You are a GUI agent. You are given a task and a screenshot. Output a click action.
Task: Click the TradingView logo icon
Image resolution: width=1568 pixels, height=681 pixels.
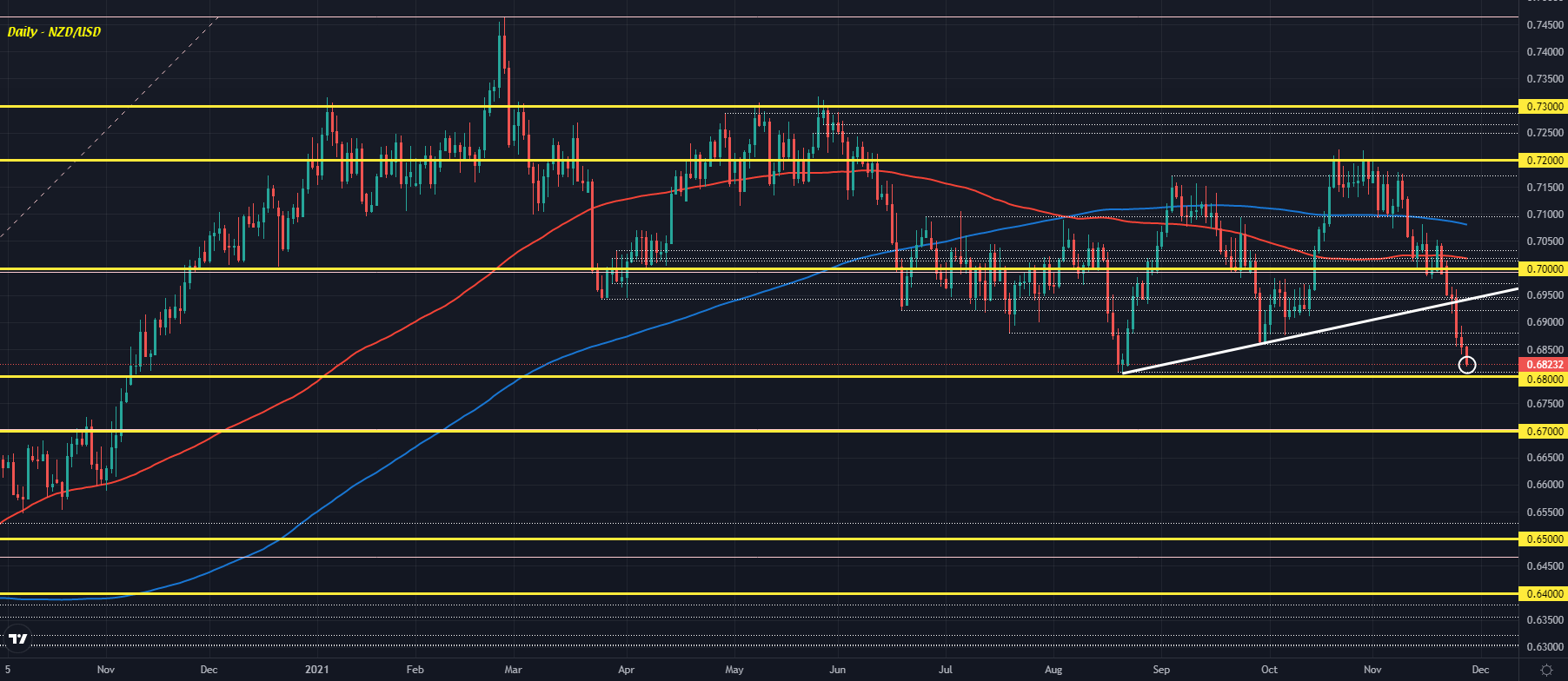pyautogui.click(x=17, y=640)
